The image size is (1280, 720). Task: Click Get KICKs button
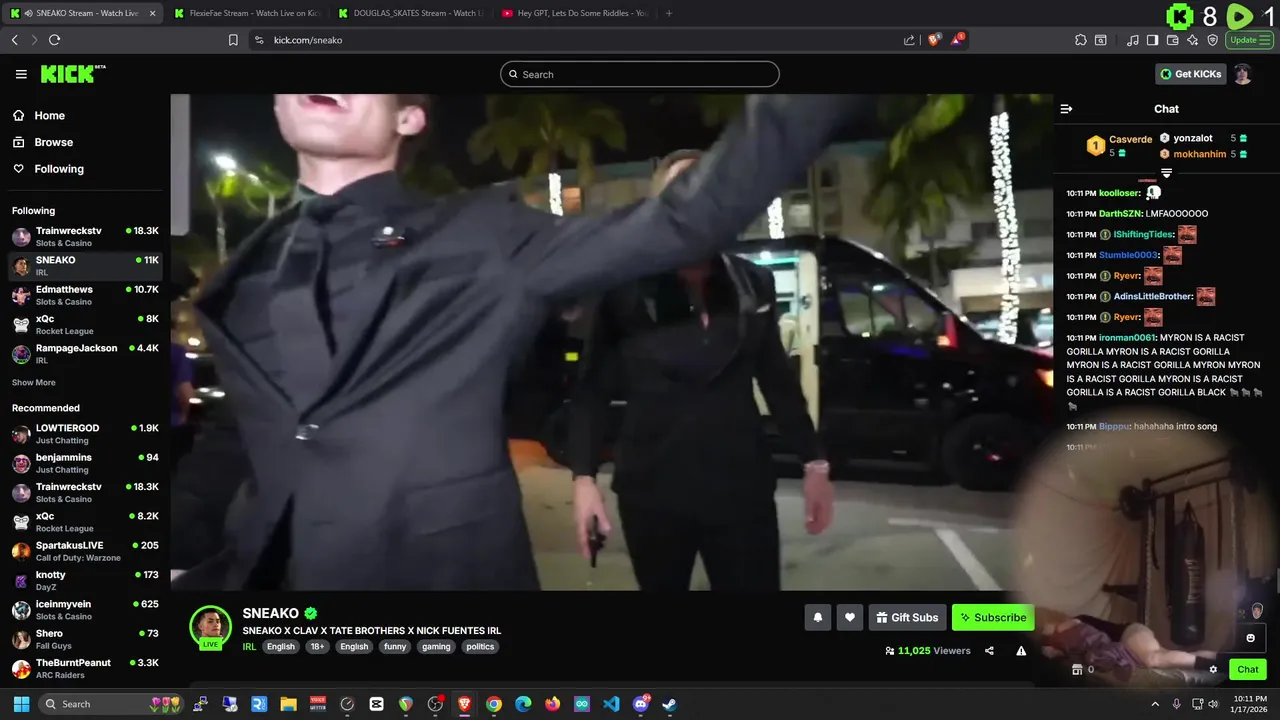(x=1191, y=74)
